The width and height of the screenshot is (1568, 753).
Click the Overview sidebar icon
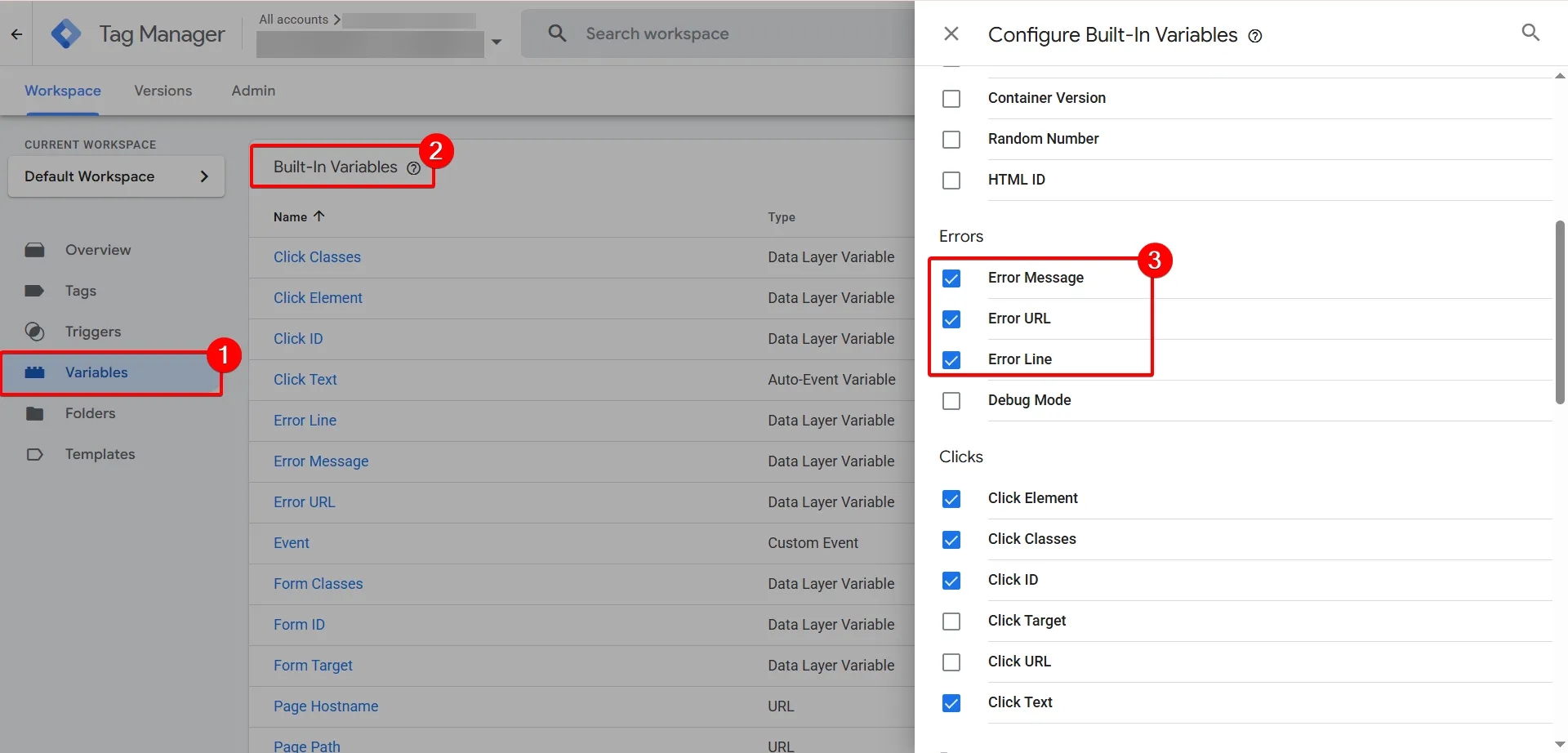[34, 250]
